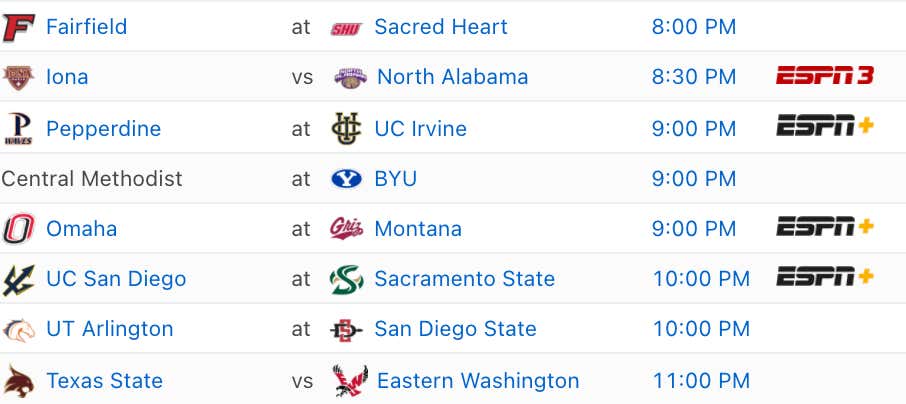
Task: Open the 11:00 PM Eastern Washington game link
Action: [701, 381]
